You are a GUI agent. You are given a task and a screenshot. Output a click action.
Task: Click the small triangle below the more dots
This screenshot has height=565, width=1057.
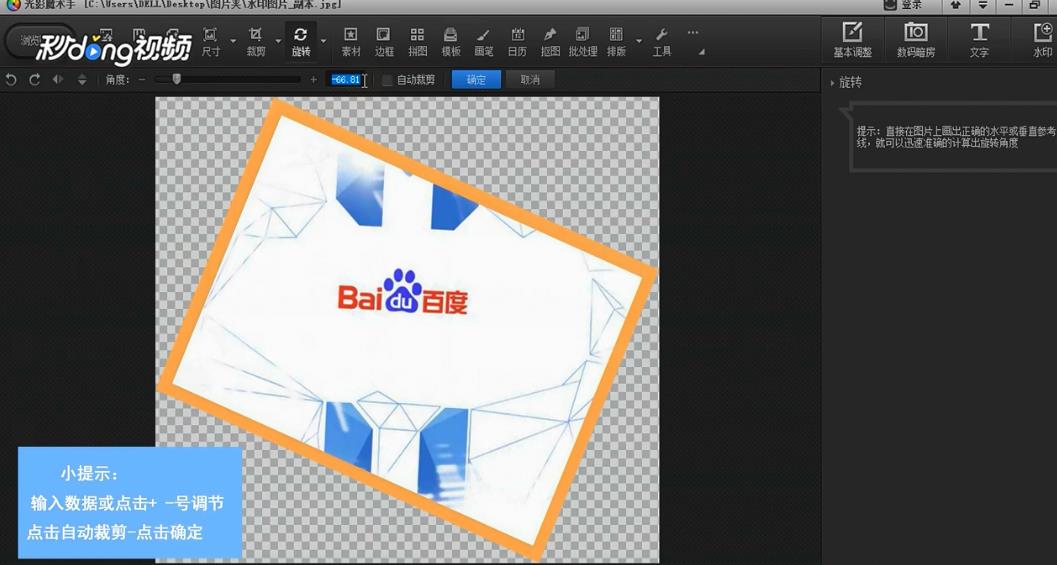(702, 52)
